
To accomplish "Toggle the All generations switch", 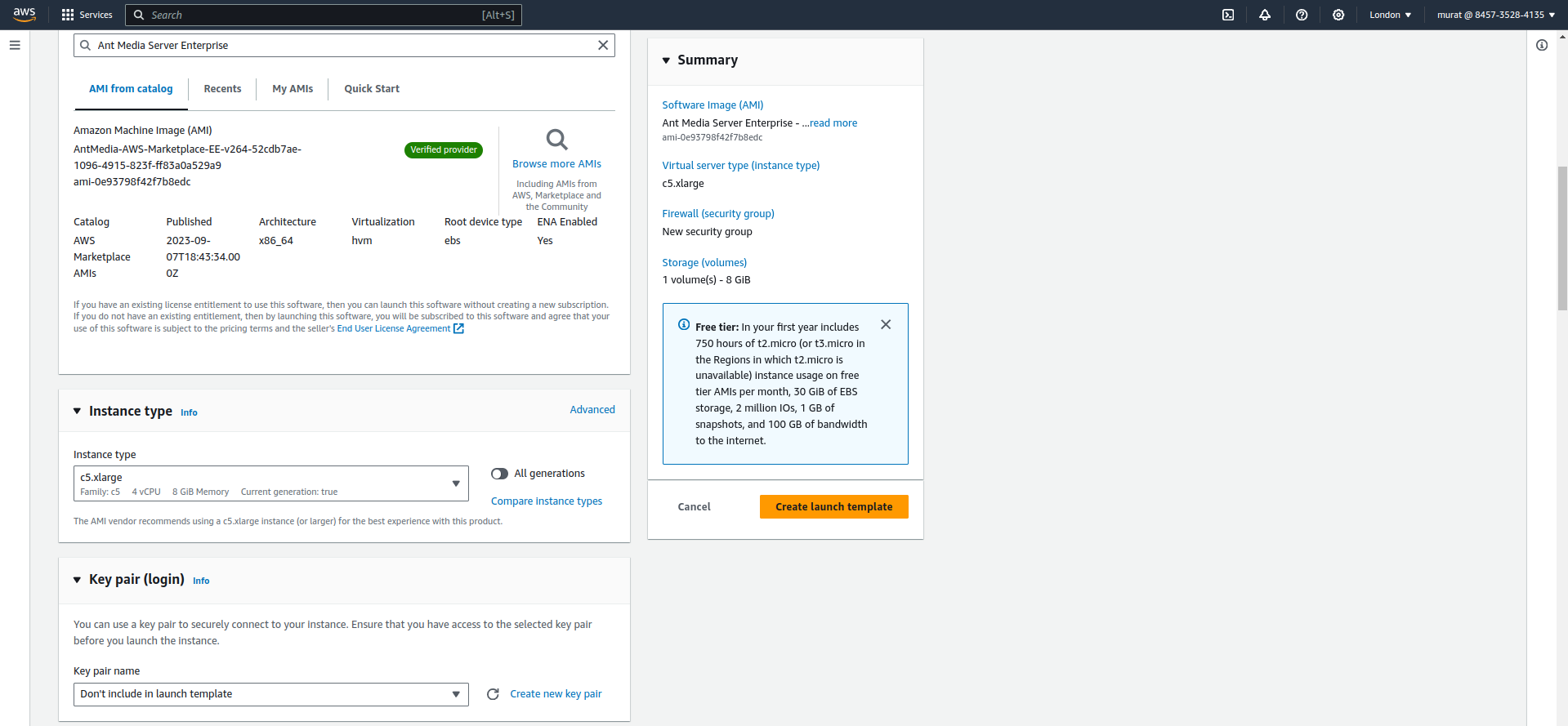I will pyautogui.click(x=499, y=474).
